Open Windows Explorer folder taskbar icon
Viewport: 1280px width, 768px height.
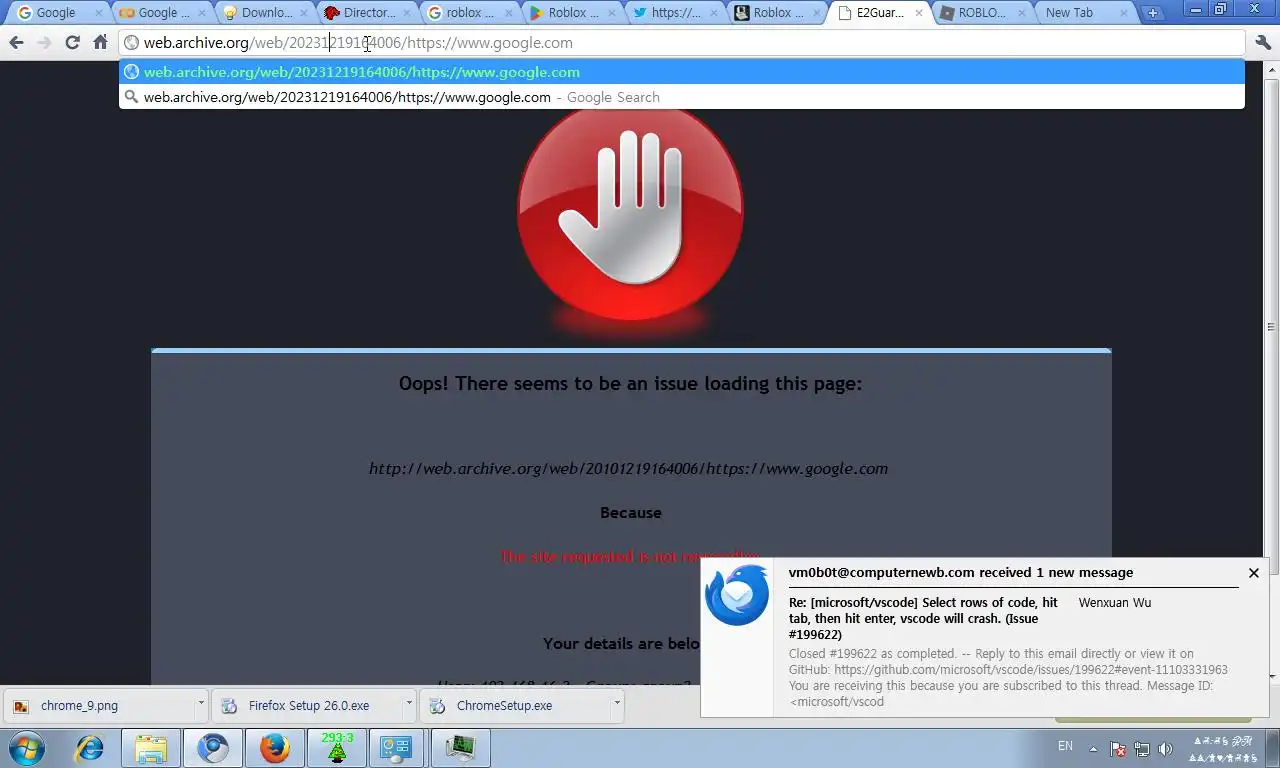151,748
